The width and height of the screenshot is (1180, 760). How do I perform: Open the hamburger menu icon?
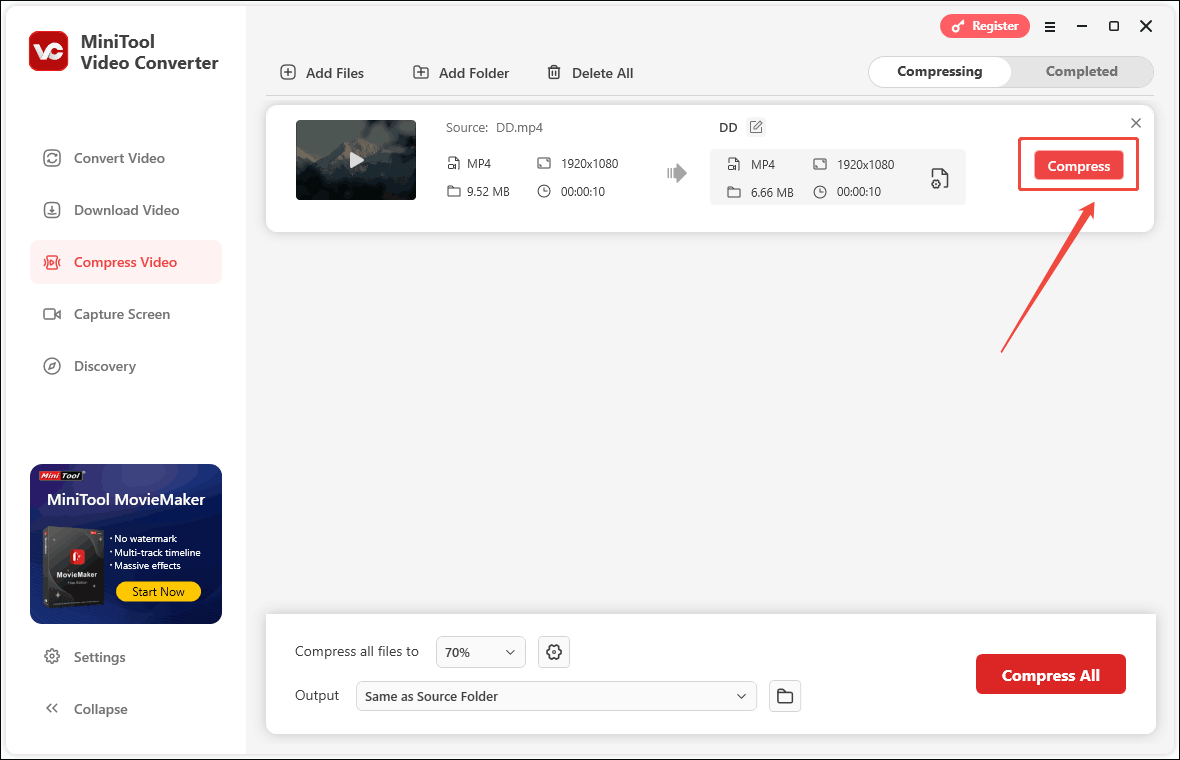(1050, 27)
